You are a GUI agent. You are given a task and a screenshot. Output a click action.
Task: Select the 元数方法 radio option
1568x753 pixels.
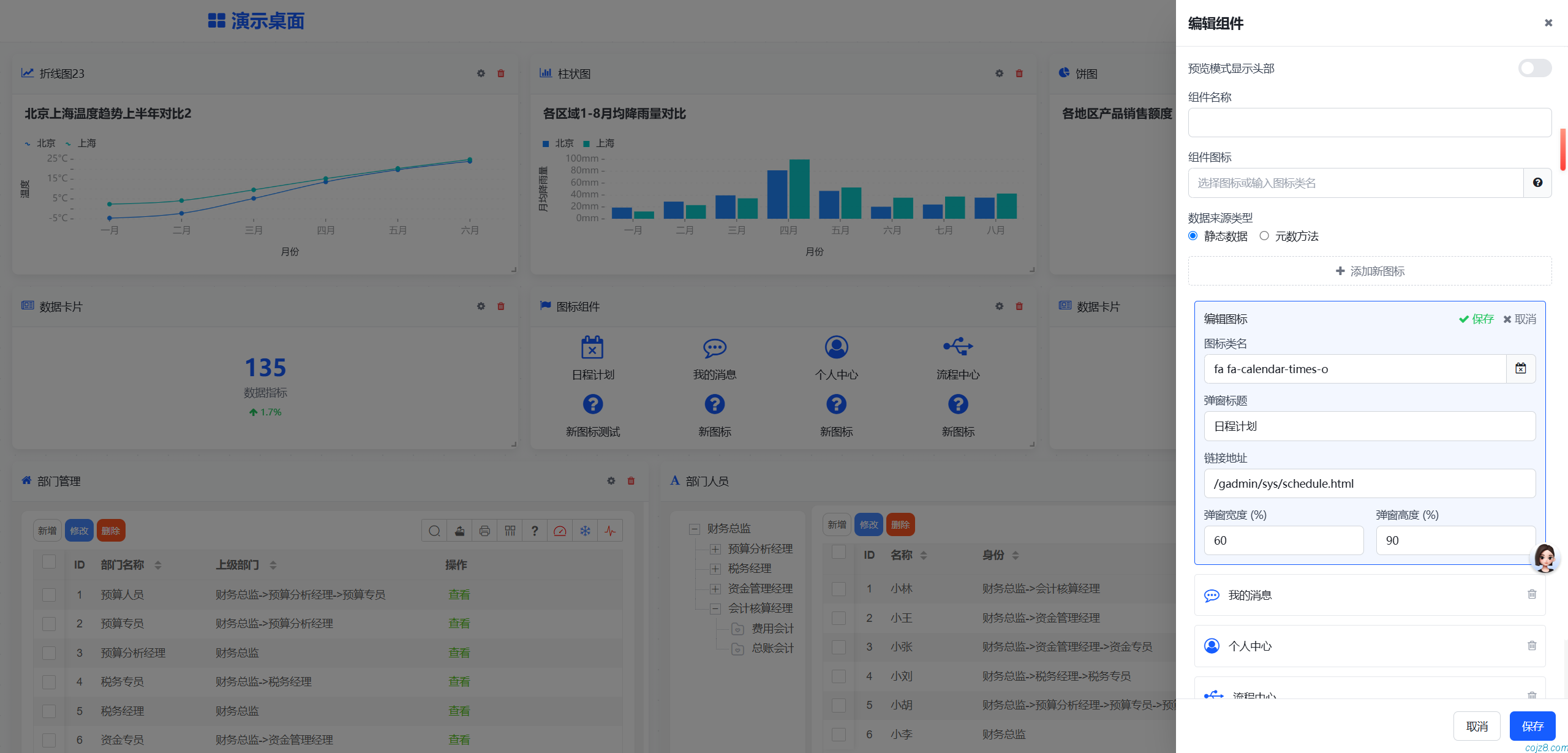[x=1264, y=236]
